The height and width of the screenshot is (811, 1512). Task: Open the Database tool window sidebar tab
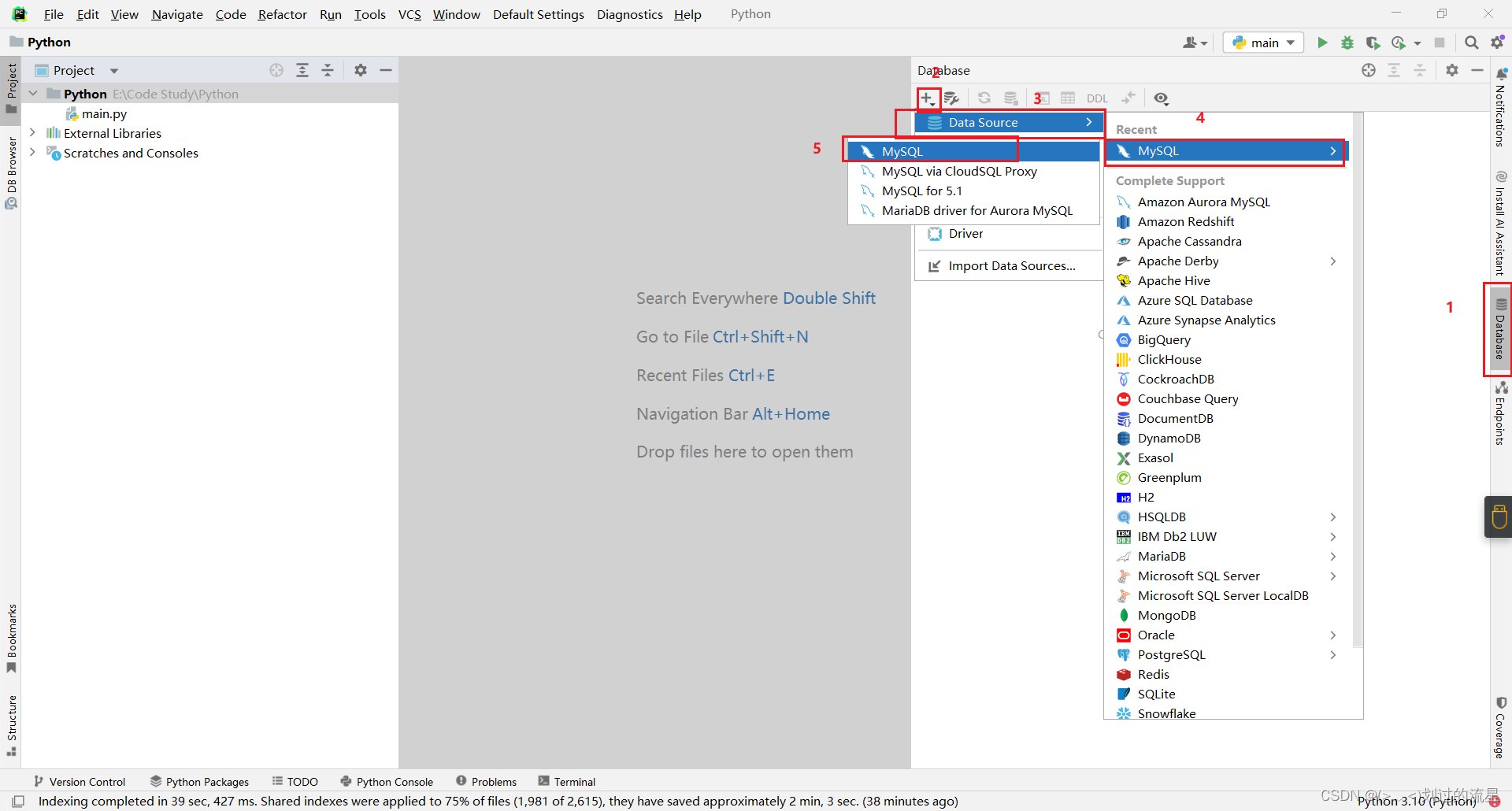pos(1500,329)
